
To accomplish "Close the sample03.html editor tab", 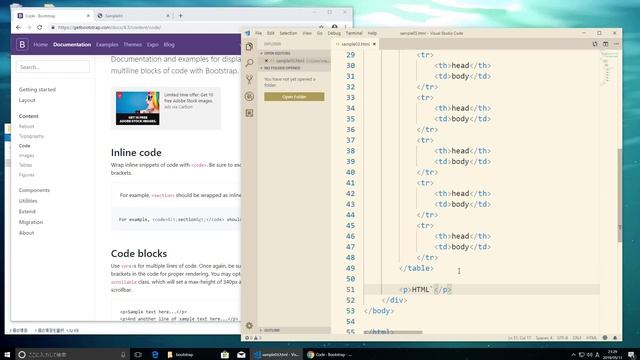I will tap(374, 44).
